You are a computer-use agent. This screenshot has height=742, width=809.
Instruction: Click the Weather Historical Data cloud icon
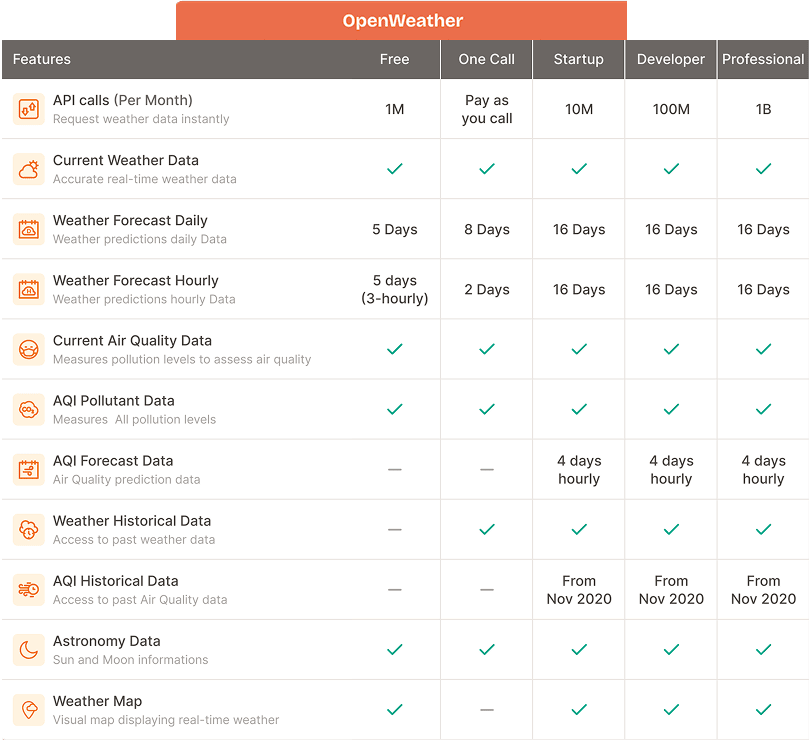[x=28, y=529]
